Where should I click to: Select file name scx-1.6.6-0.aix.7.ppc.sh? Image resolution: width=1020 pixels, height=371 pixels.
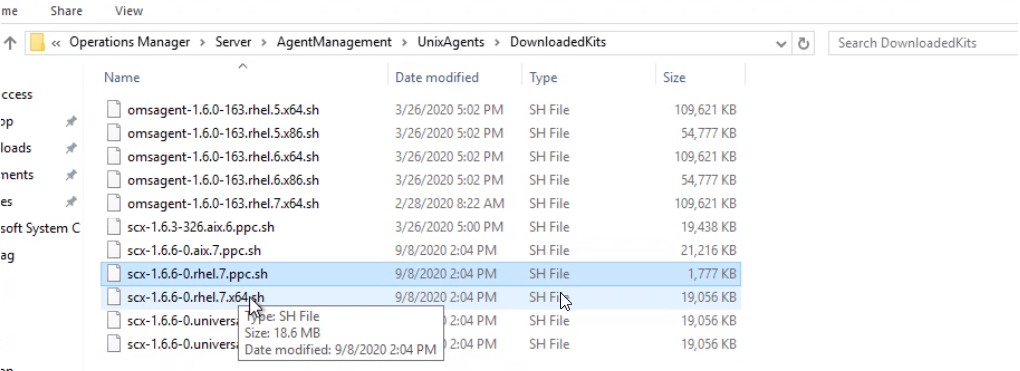click(195, 251)
